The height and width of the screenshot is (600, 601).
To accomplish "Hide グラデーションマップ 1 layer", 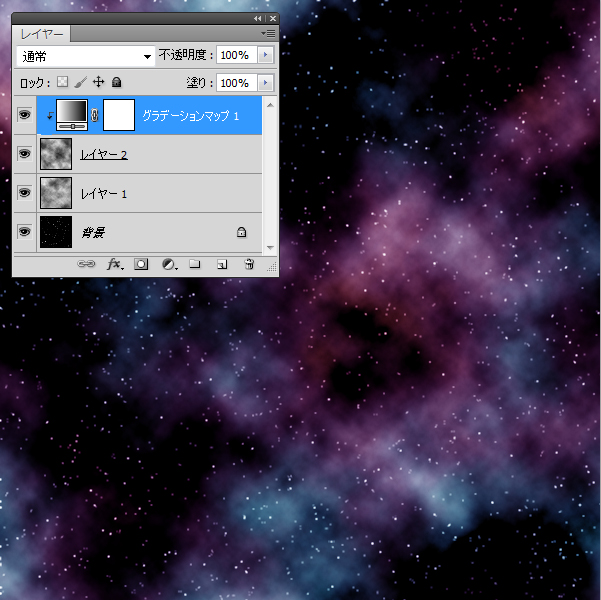I will 25,114.
